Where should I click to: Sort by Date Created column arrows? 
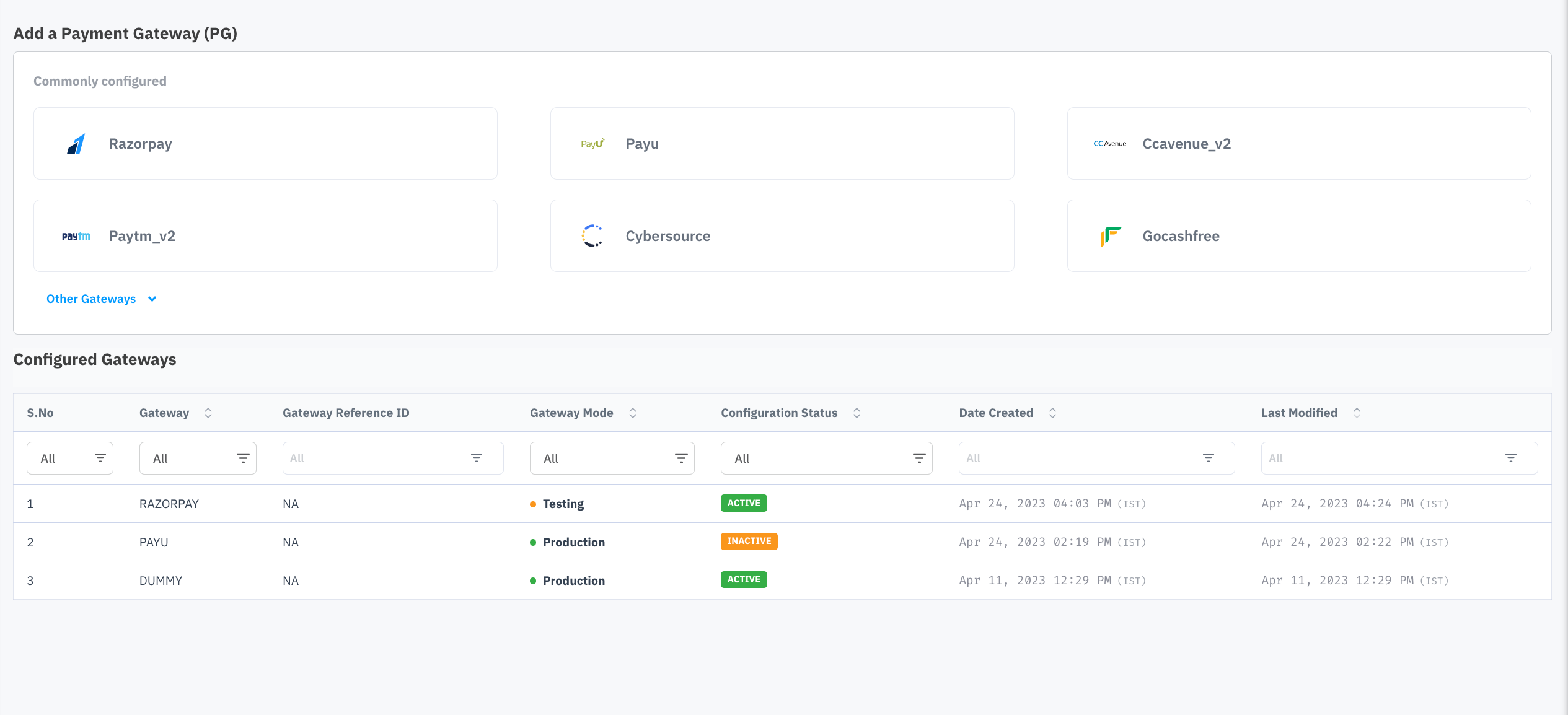click(x=1052, y=413)
